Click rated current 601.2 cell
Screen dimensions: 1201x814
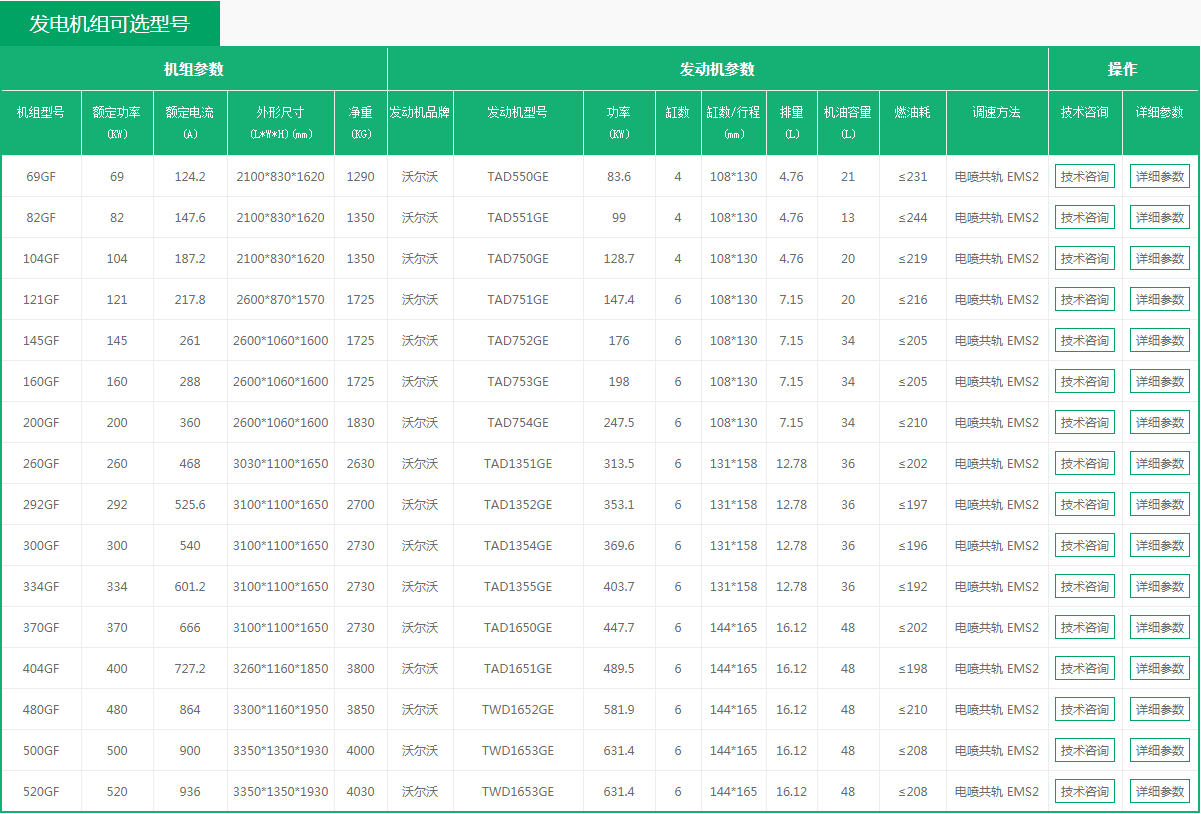(190, 587)
